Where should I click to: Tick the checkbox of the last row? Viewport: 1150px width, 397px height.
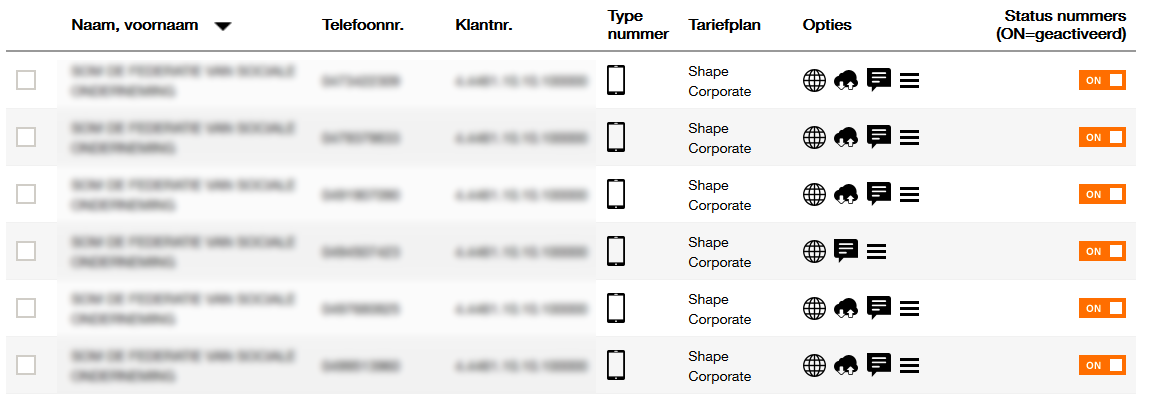[26, 365]
